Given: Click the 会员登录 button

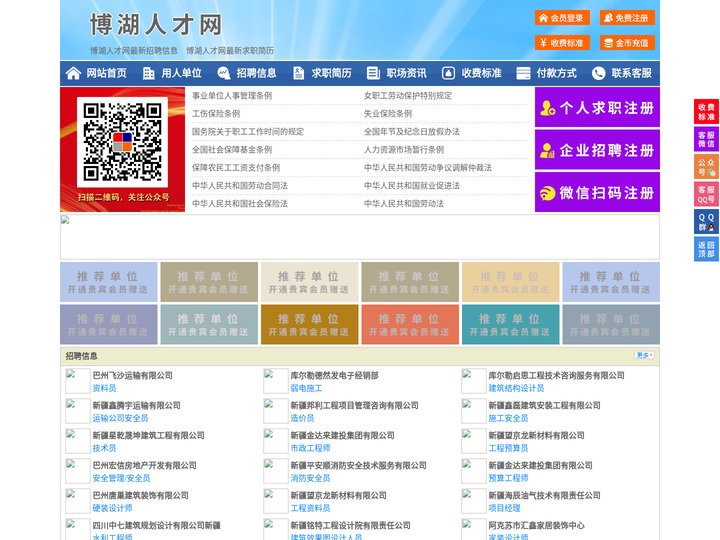Looking at the screenshot, I should tap(562, 18).
